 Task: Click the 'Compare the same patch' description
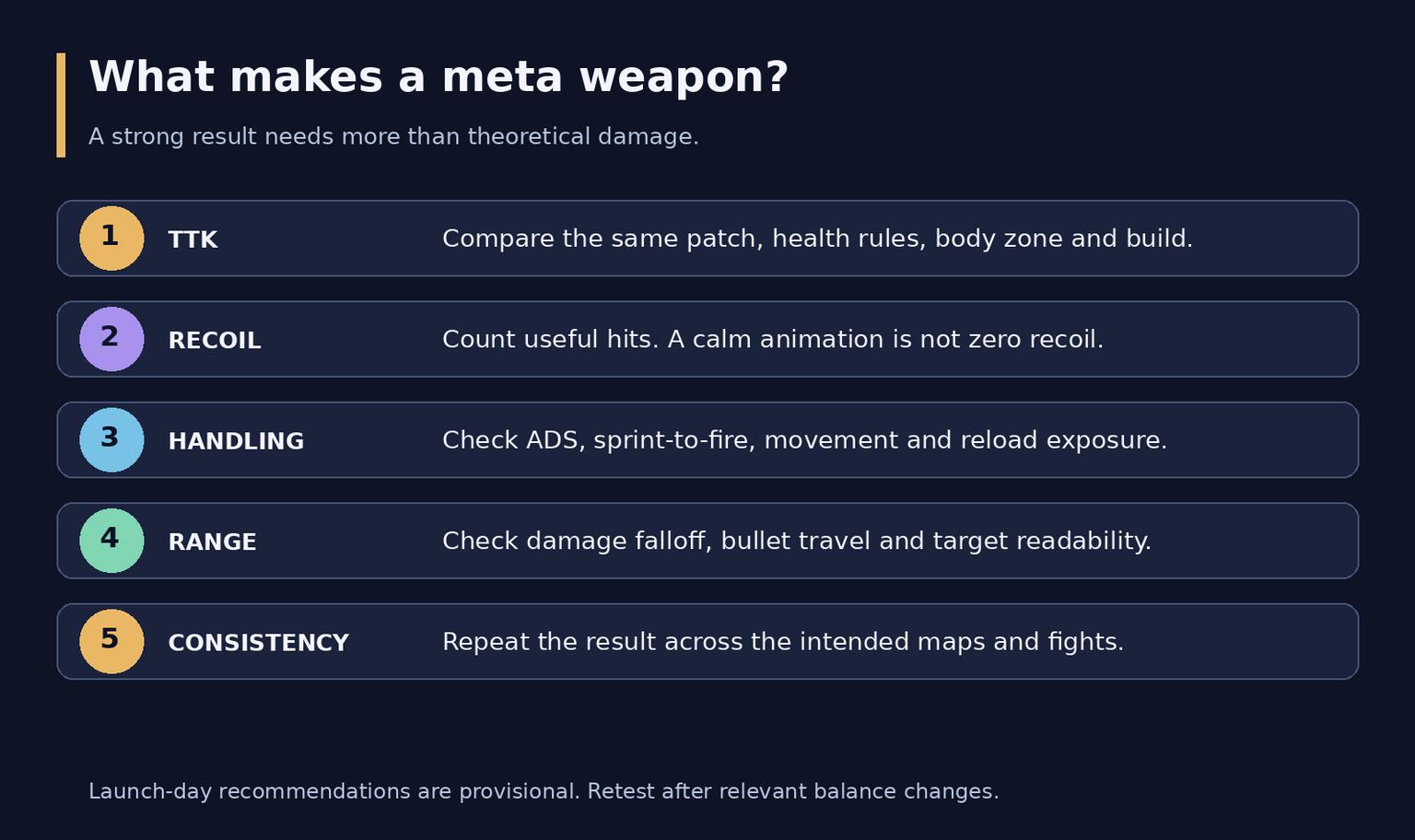coord(817,239)
